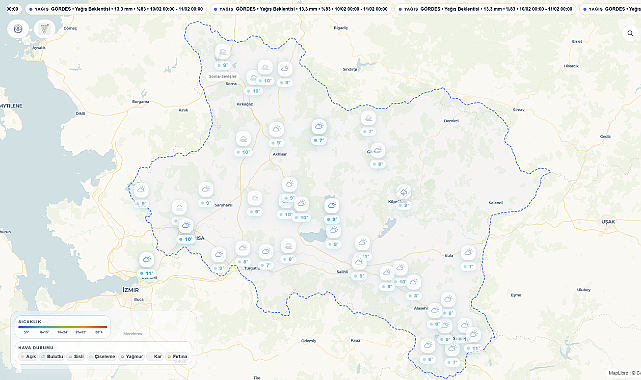Open the search magnifier icon
Screen dimensions: 641x380
[630, 33]
